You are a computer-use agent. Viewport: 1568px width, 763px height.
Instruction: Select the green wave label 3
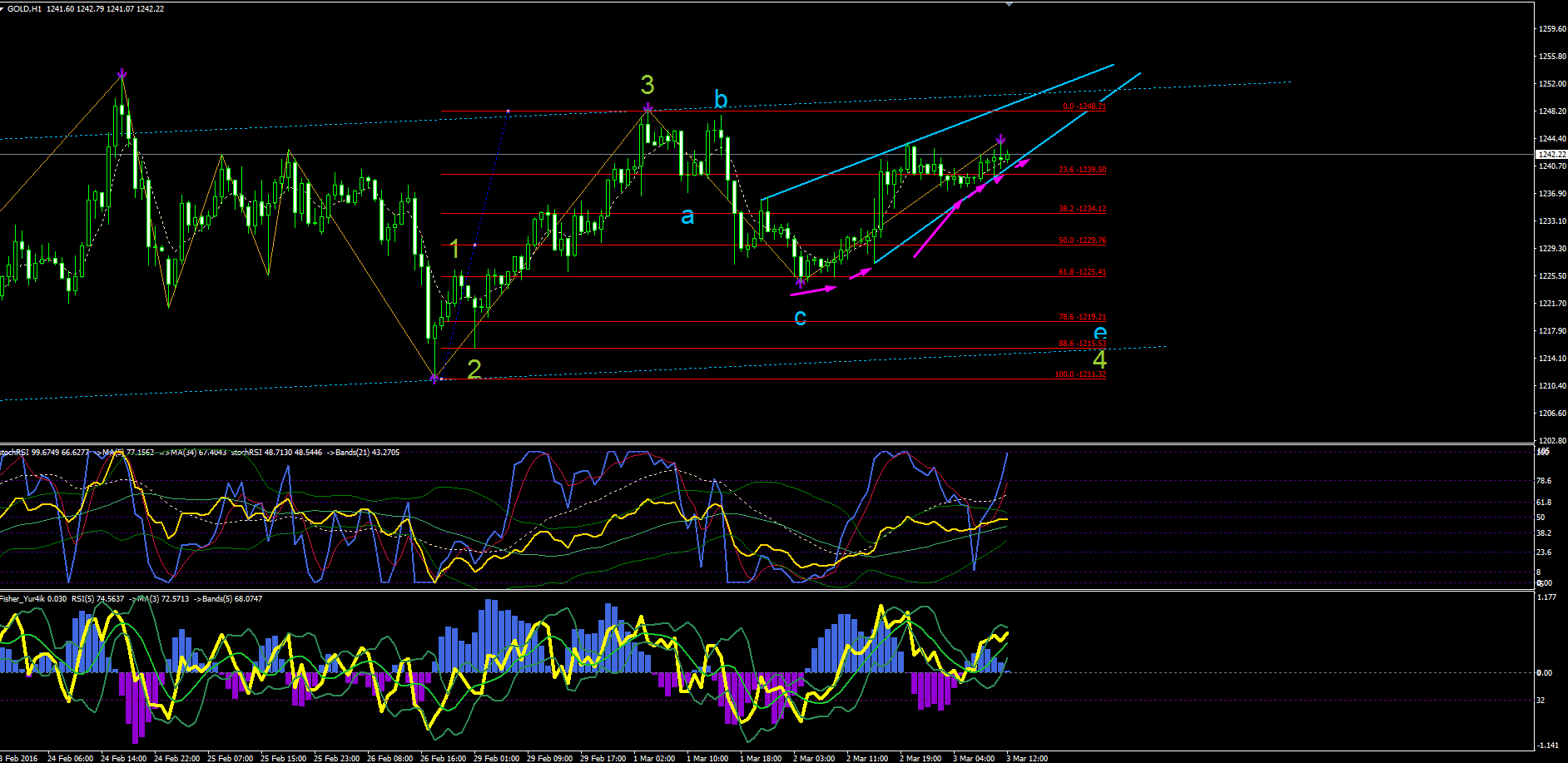point(648,84)
